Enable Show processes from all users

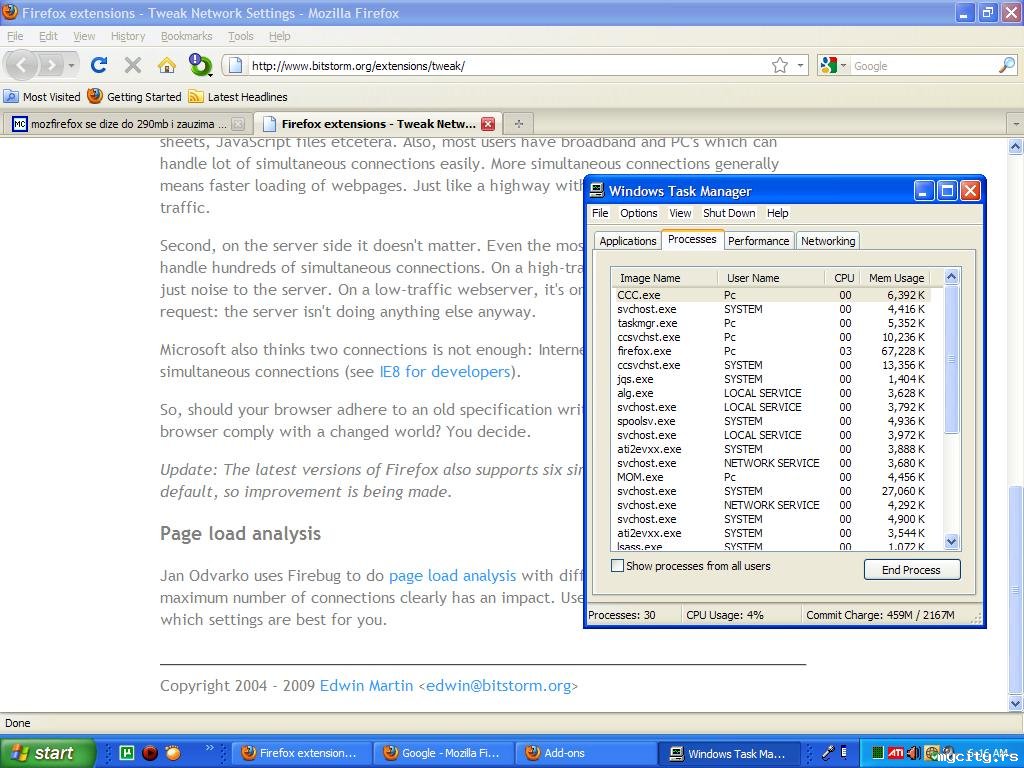coord(618,566)
